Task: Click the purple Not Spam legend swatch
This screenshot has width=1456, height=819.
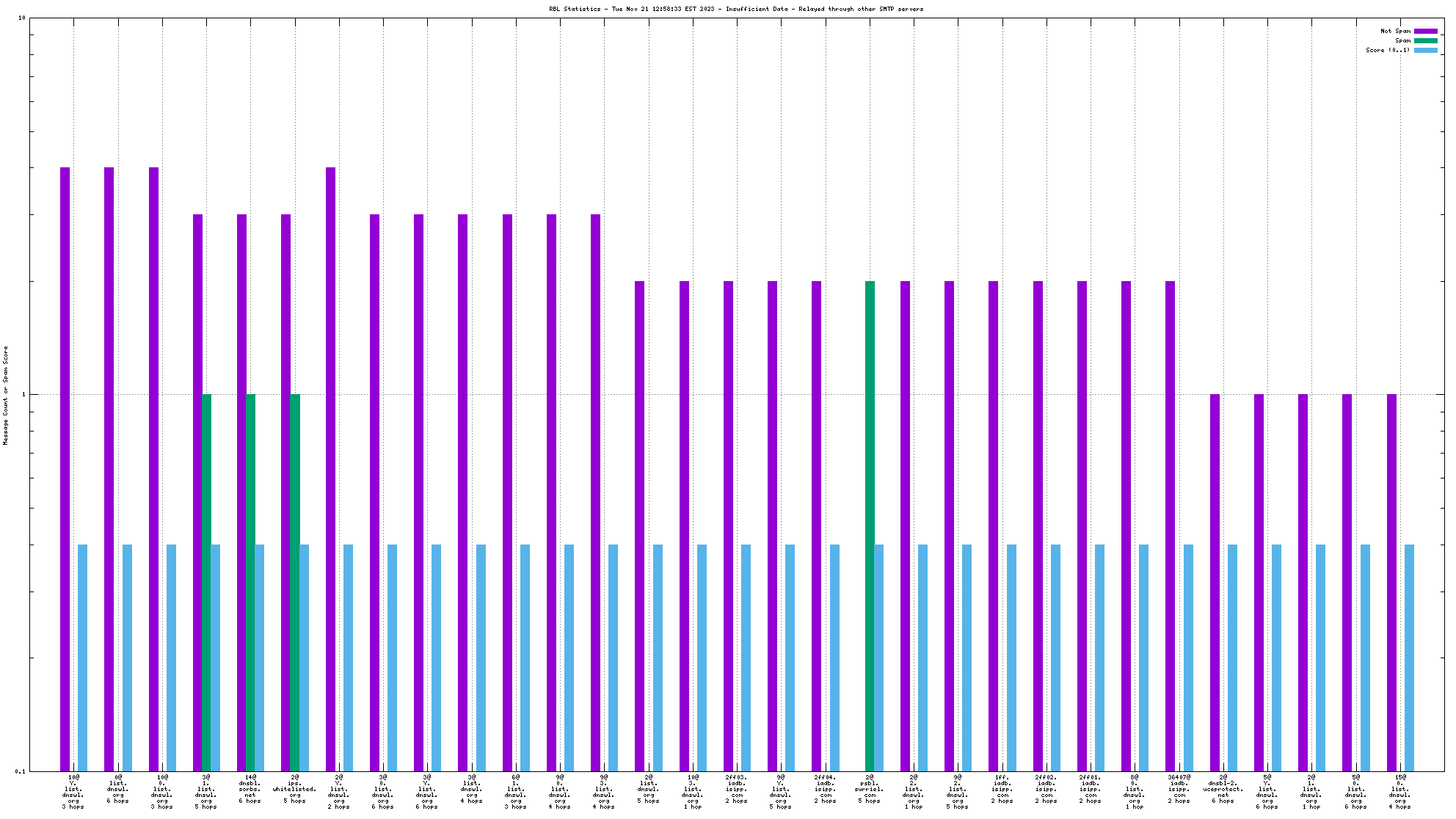Action: 1425,31
